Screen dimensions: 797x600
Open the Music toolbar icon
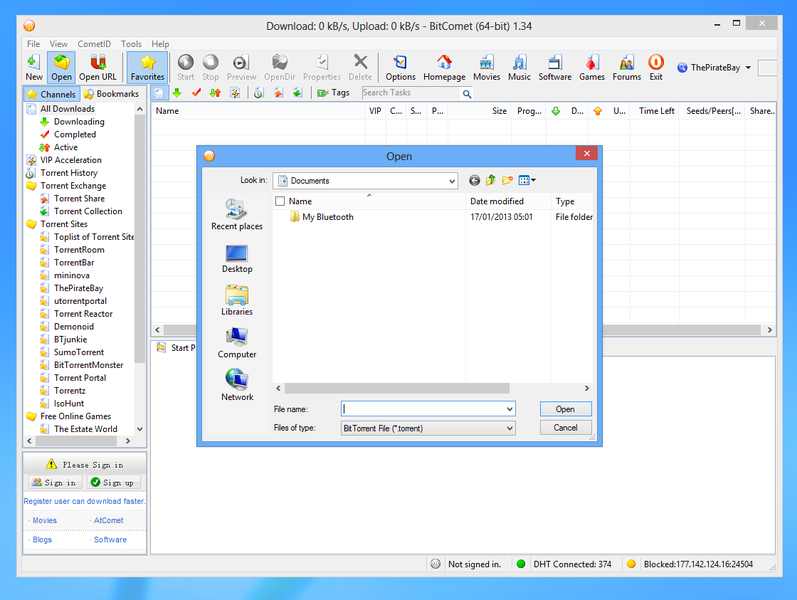coord(519,67)
